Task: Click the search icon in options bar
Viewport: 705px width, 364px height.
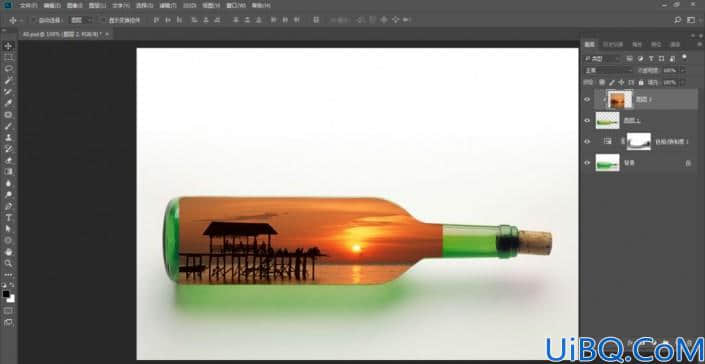Action: [x=678, y=20]
